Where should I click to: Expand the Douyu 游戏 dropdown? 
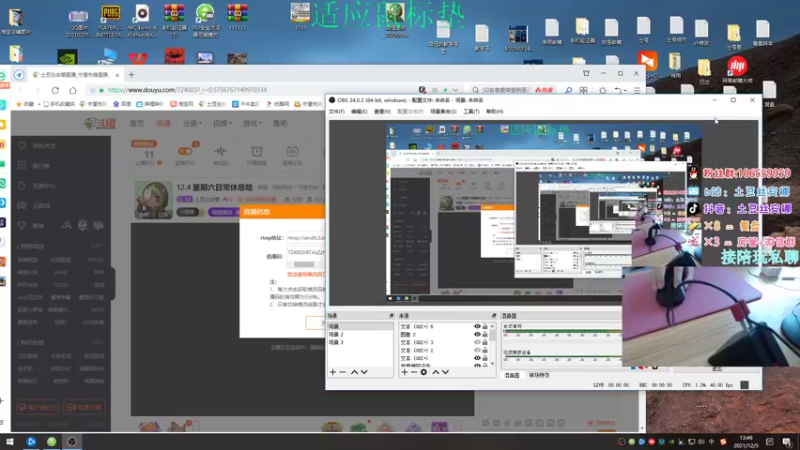[x=252, y=123]
